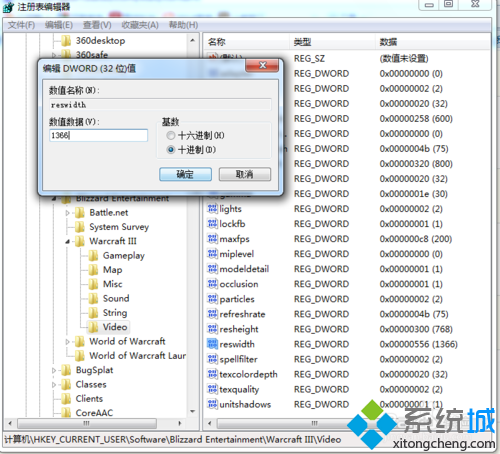This screenshot has width=500, height=454.
Task: Select the Clients tree item
Action: pyautogui.click(x=89, y=399)
